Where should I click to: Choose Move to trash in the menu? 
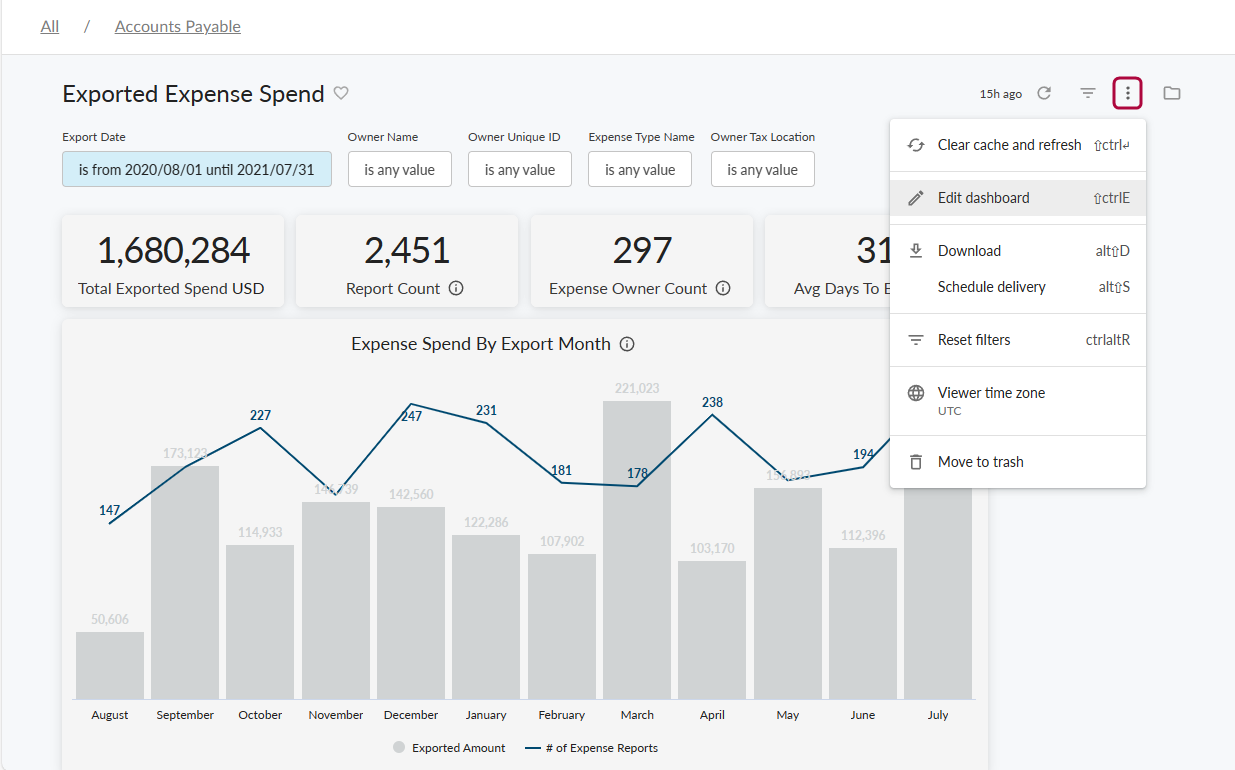point(980,461)
